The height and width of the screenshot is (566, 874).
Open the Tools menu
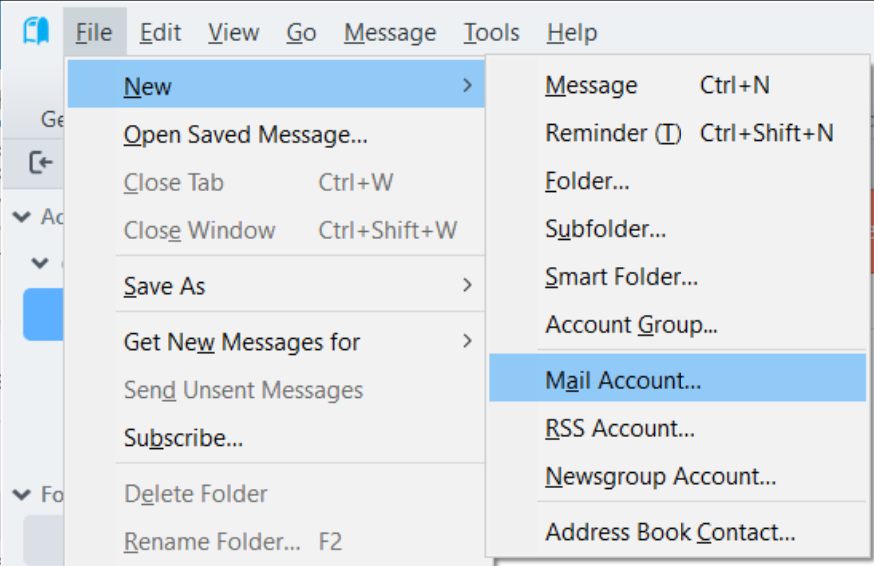(x=491, y=33)
